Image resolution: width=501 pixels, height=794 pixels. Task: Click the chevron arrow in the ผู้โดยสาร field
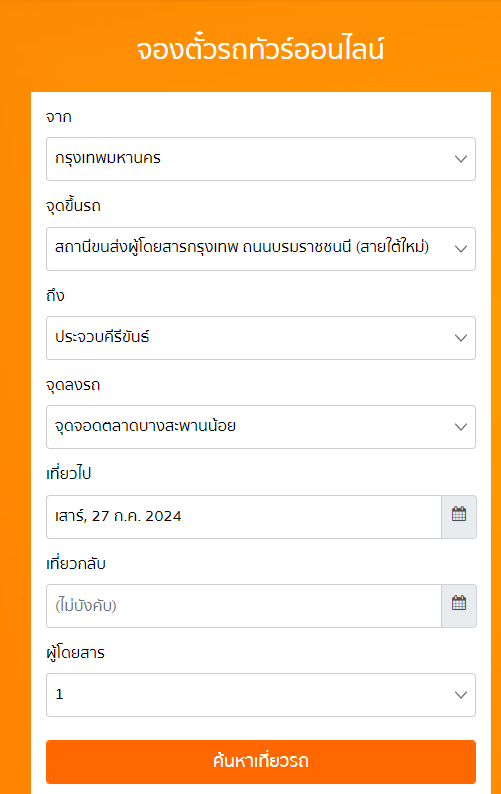point(460,695)
